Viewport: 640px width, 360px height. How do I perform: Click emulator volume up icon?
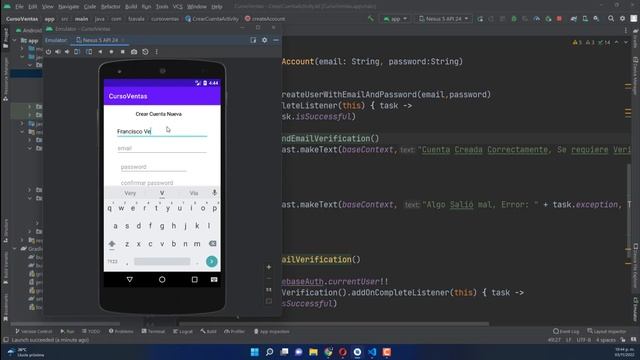pos(58,52)
